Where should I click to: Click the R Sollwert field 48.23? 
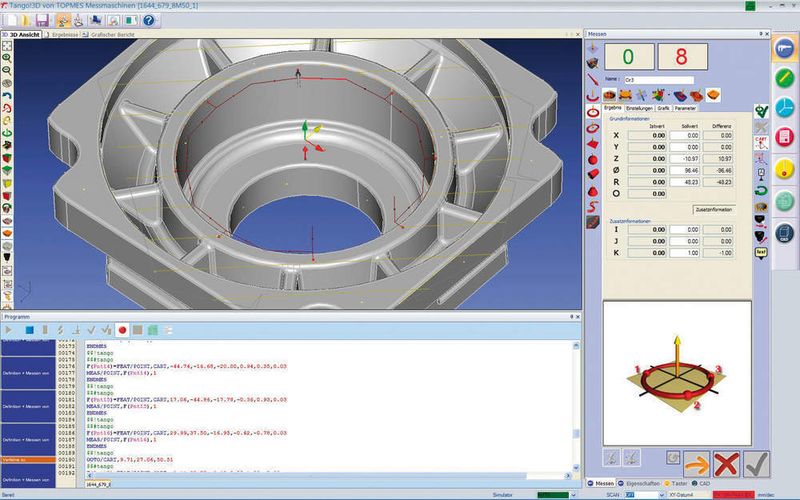tap(684, 182)
